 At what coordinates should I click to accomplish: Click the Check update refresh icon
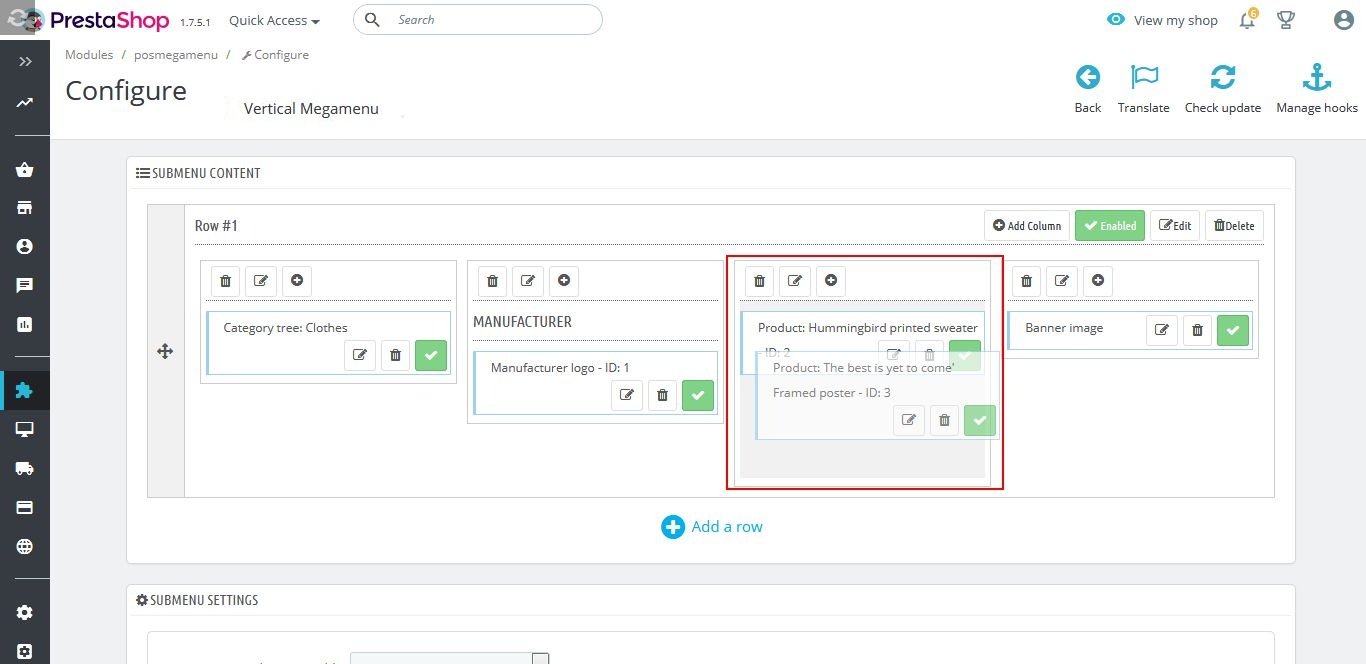(1222, 78)
